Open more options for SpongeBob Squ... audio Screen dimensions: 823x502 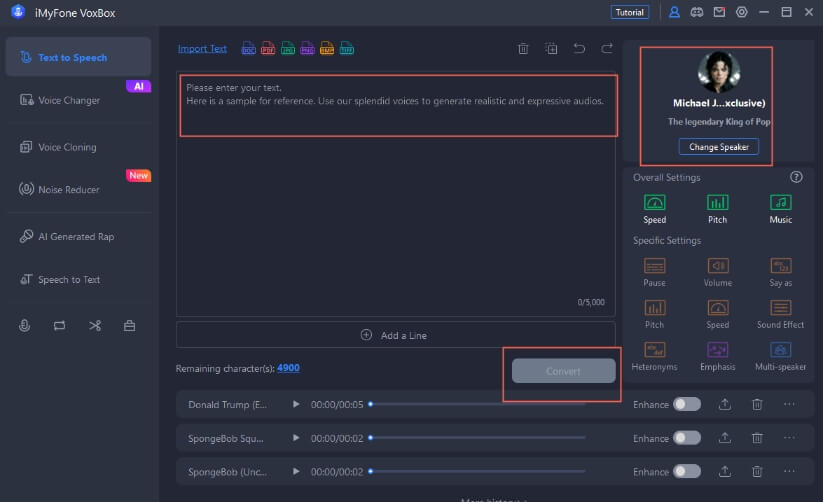pyautogui.click(x=789, y=437)
